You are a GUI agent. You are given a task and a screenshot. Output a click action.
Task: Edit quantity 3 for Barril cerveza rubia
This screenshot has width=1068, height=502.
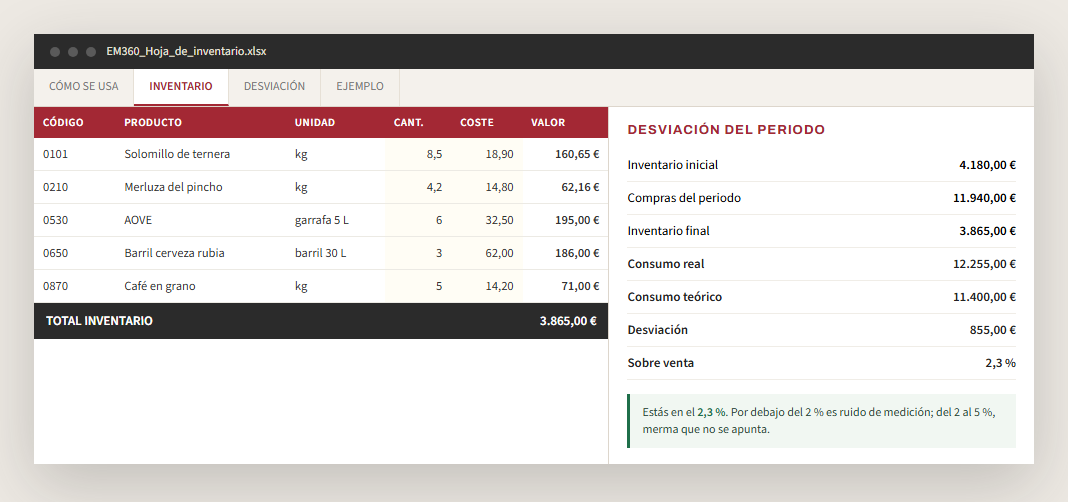point(418,253)
